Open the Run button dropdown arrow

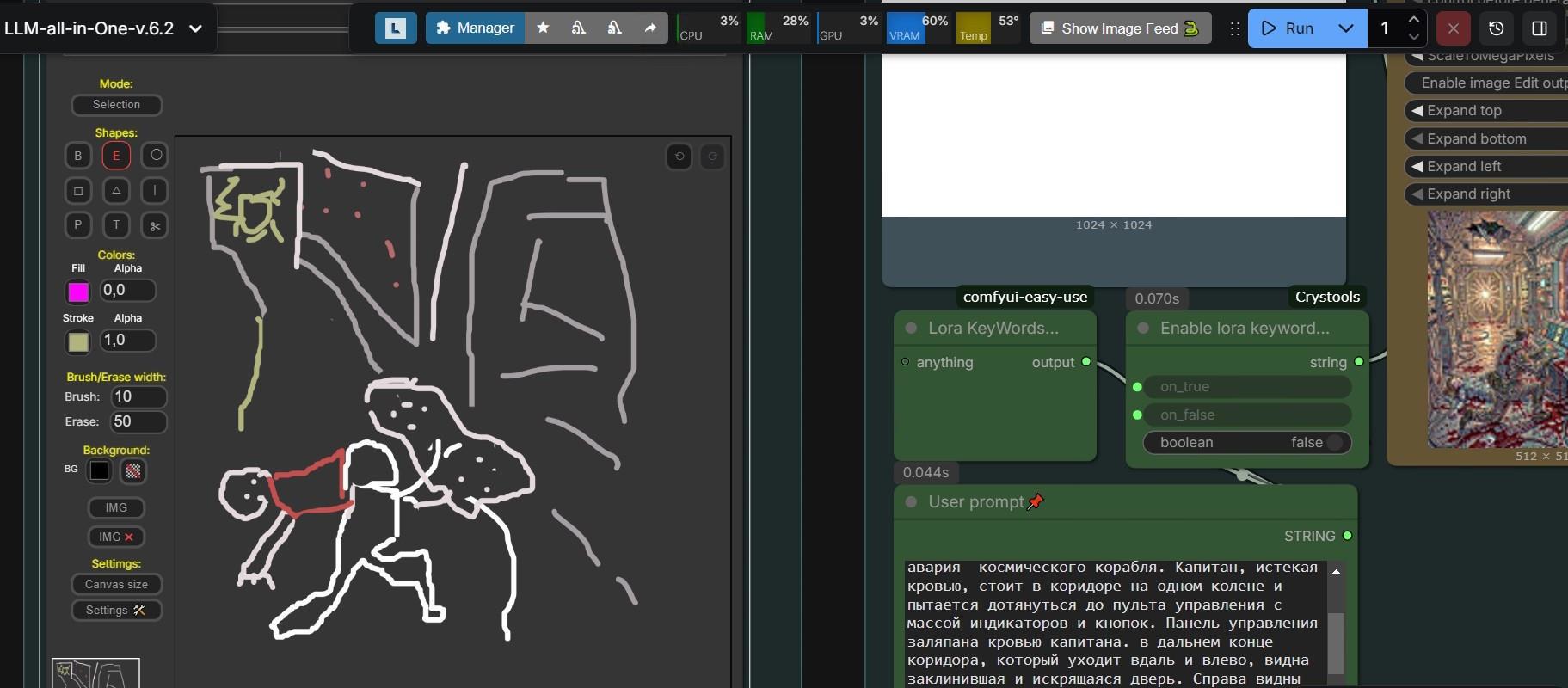[x=1346, y=28]
